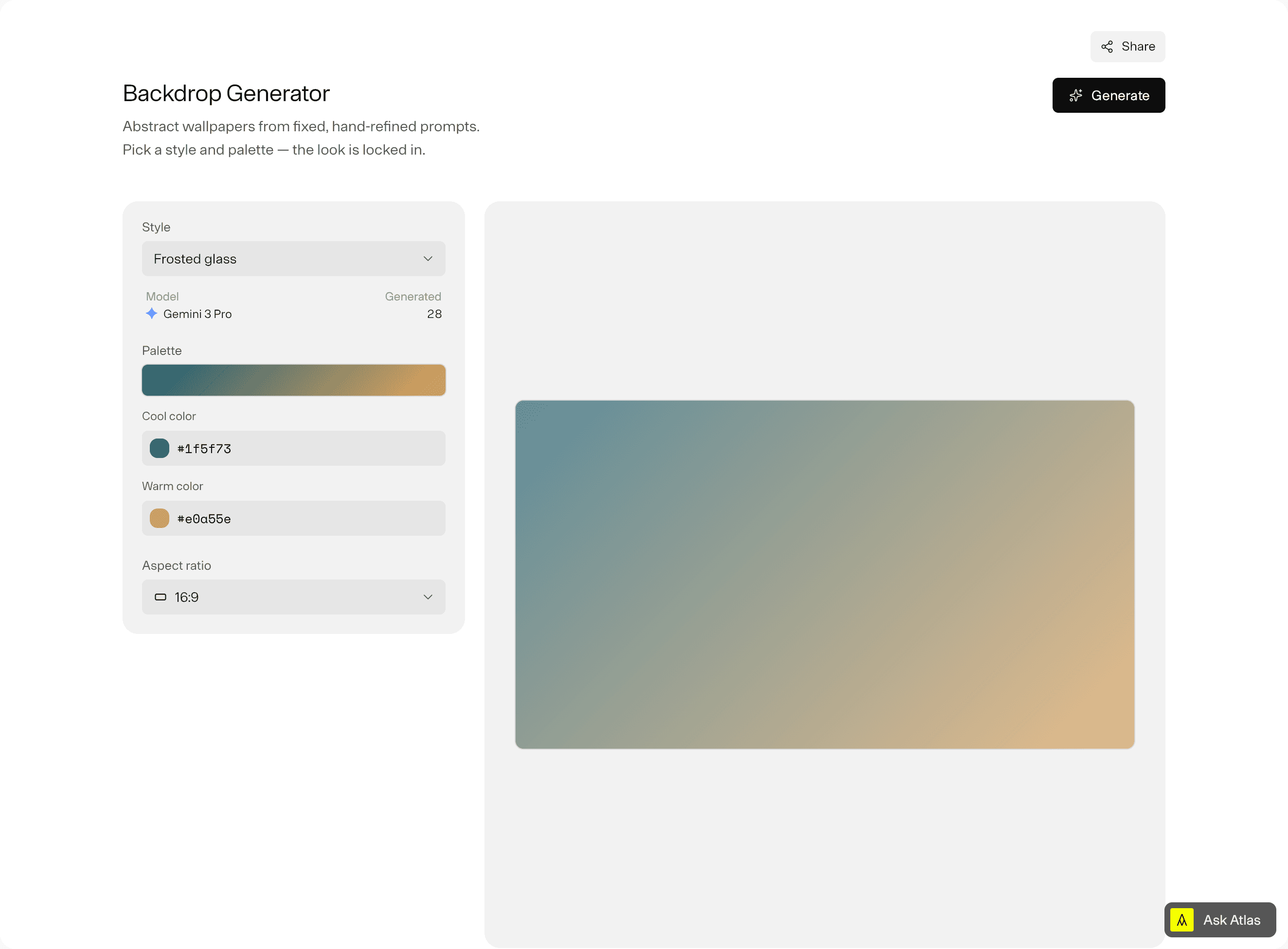
Task: Click the #e0a55e hex input field
Action: 293,519
